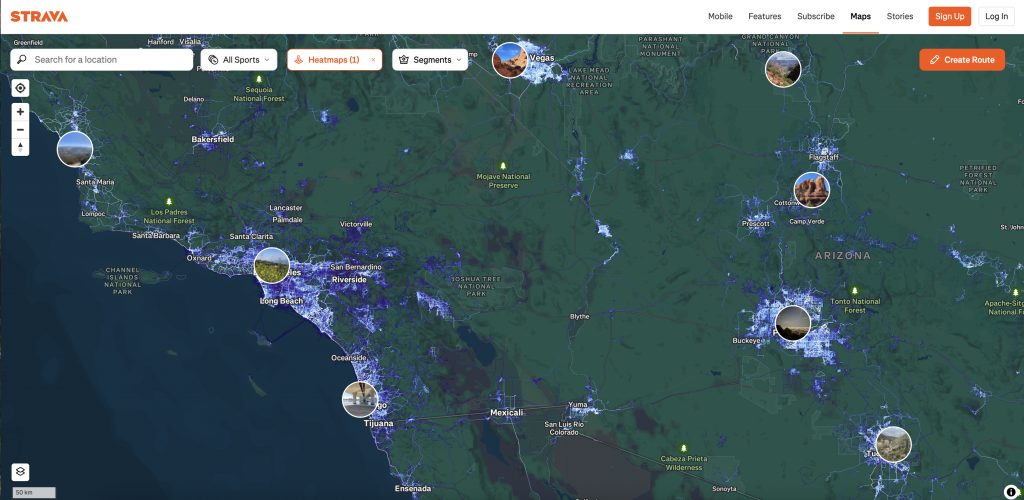This screenshot has width=1024, height=500.
Task: Open the Features nav item
Action: coord(765,16)
